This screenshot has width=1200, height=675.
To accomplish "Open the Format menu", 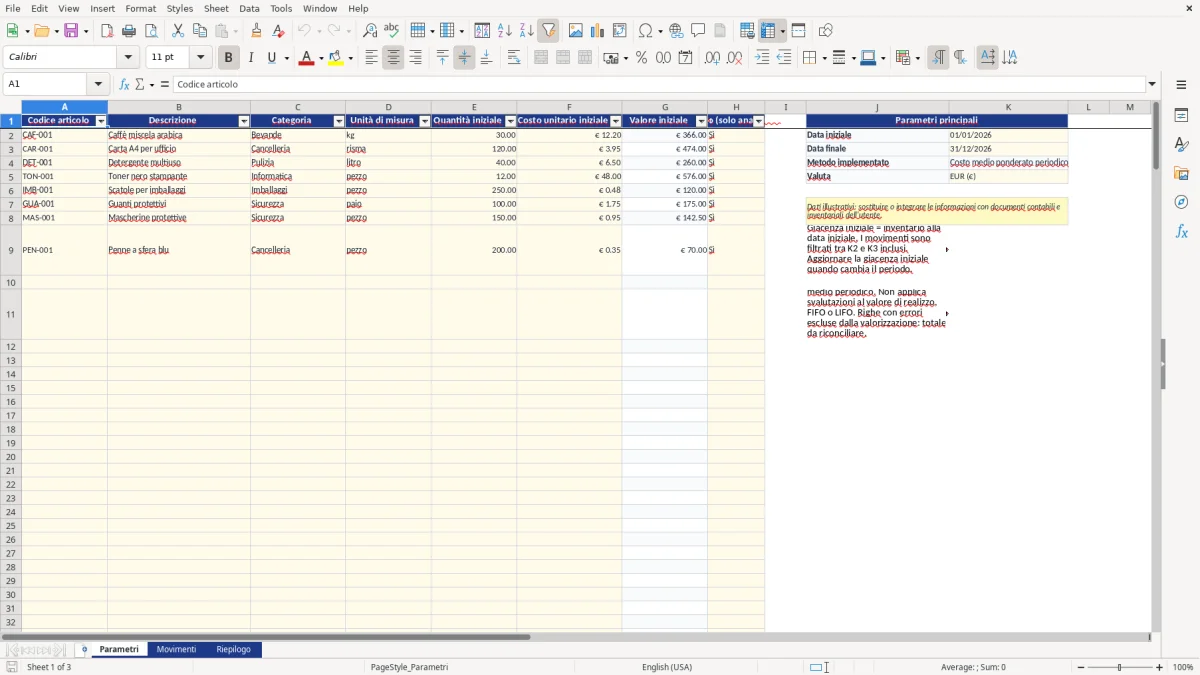I will tap(141, 8).
